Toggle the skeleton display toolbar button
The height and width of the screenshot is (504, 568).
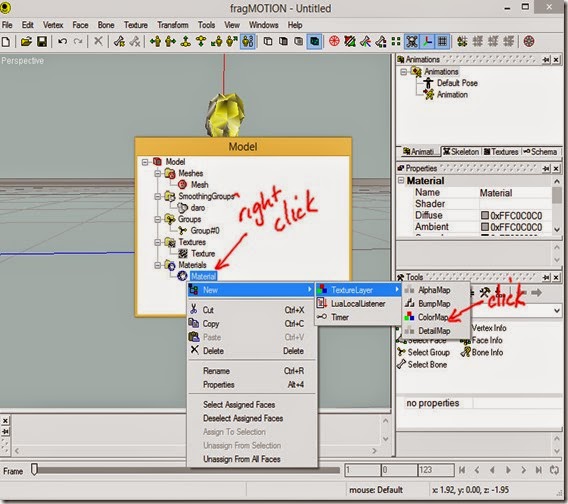click(x=412, y=41)
